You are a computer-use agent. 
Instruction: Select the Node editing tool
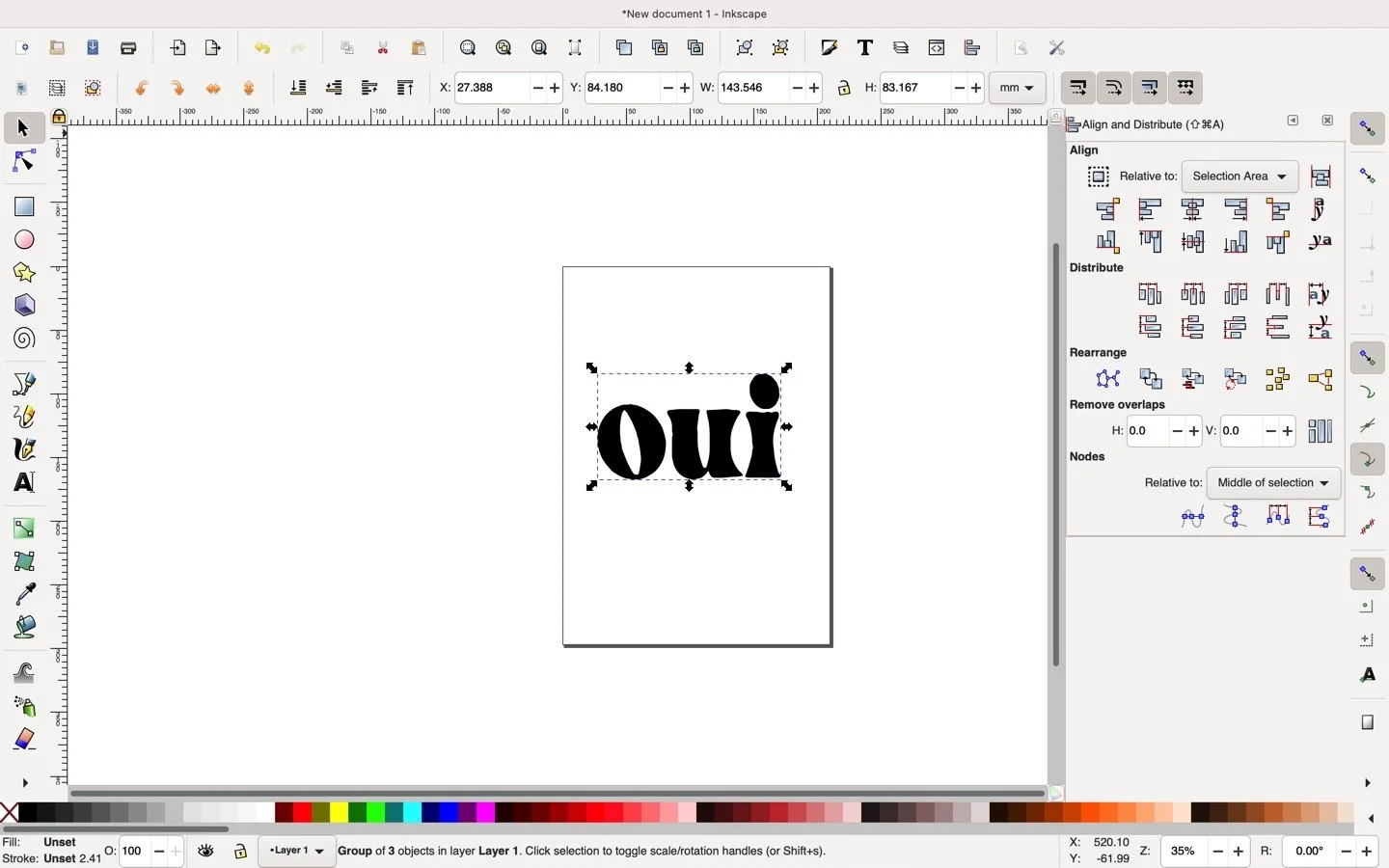point(24,162)
